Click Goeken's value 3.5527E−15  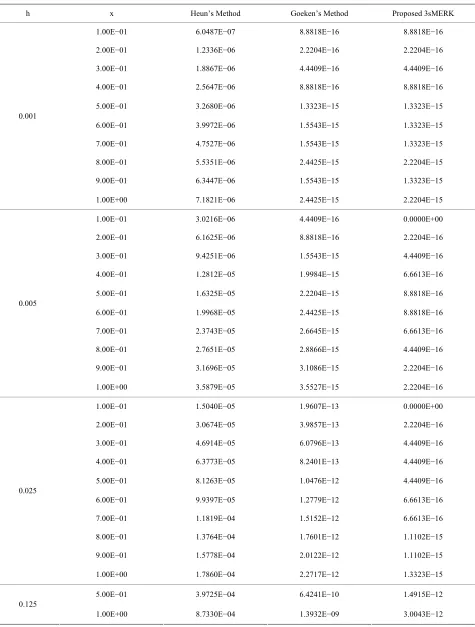[x=319, y=387]
